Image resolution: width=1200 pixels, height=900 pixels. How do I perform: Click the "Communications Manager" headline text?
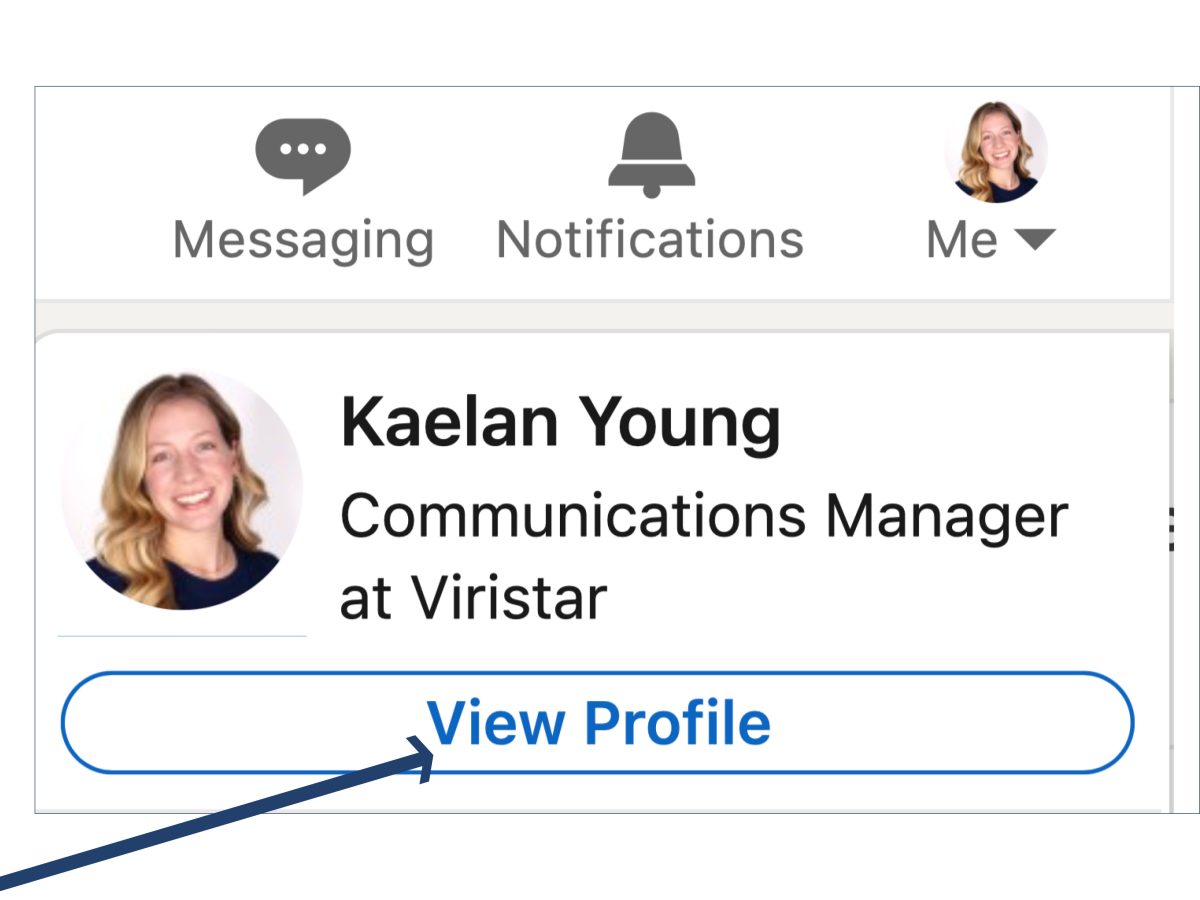[704, 517]
